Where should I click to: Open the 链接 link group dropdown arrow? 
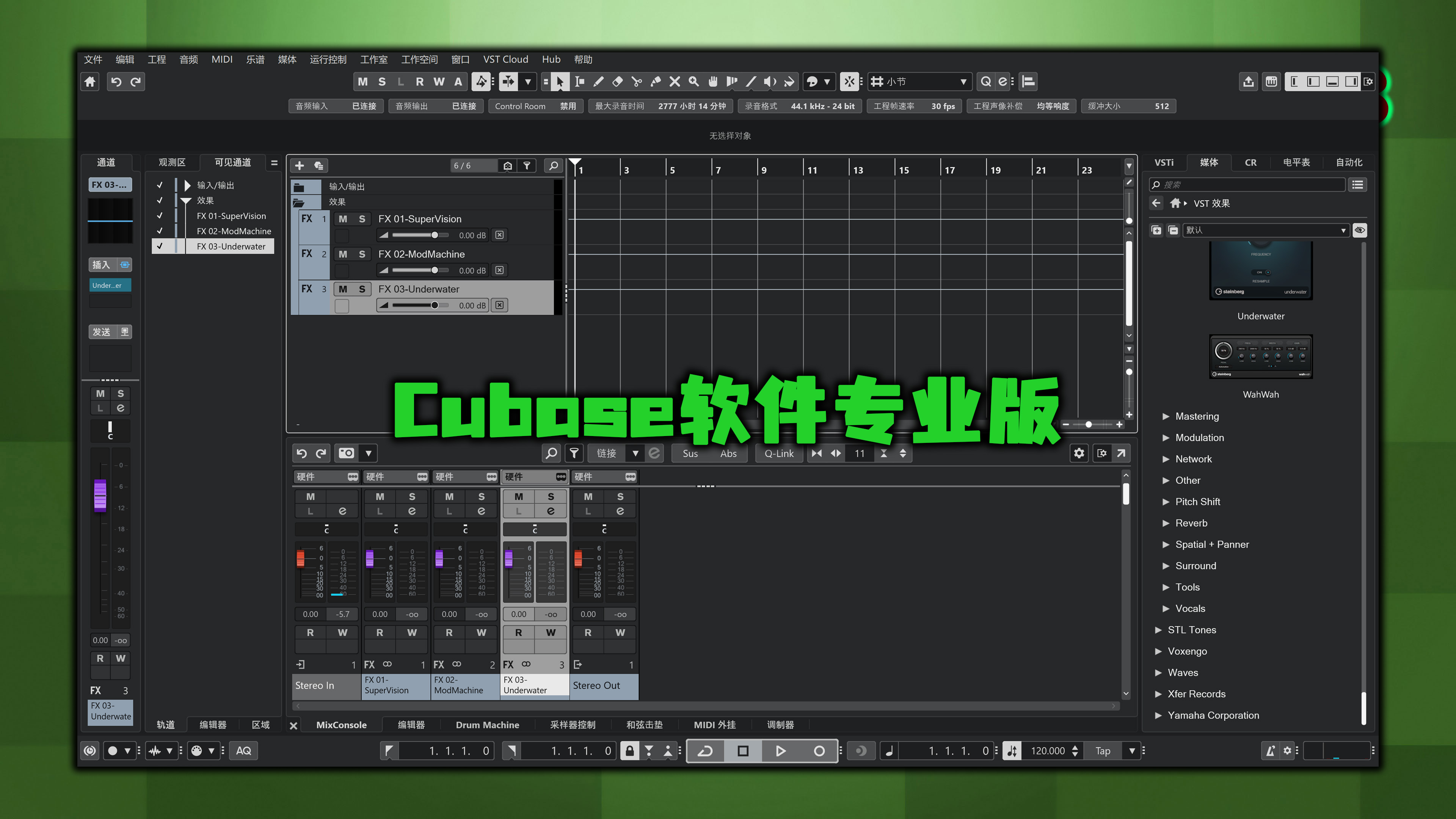635,453
